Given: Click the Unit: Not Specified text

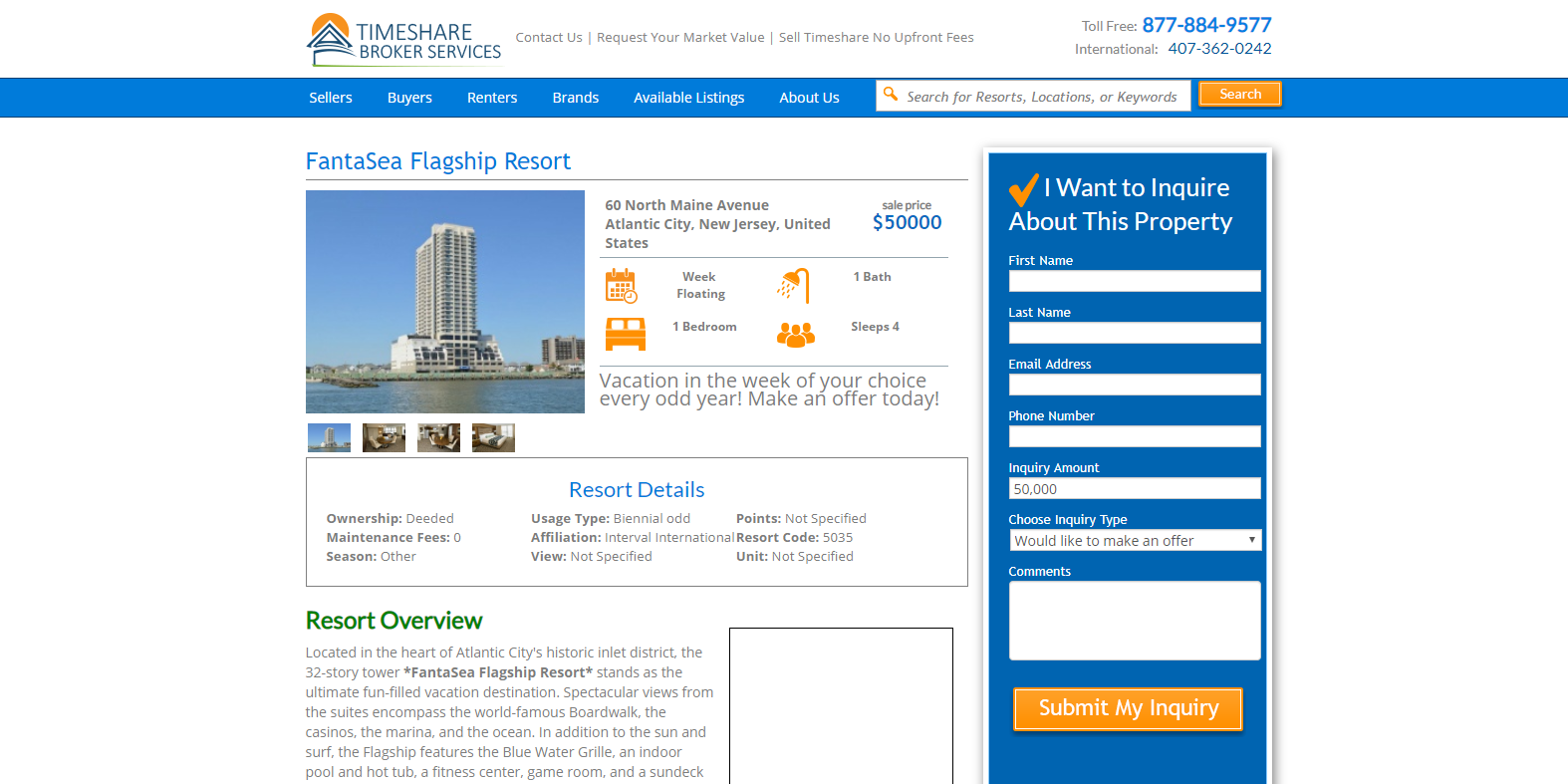Looking at the screenshot, I should tap(795, 557).
